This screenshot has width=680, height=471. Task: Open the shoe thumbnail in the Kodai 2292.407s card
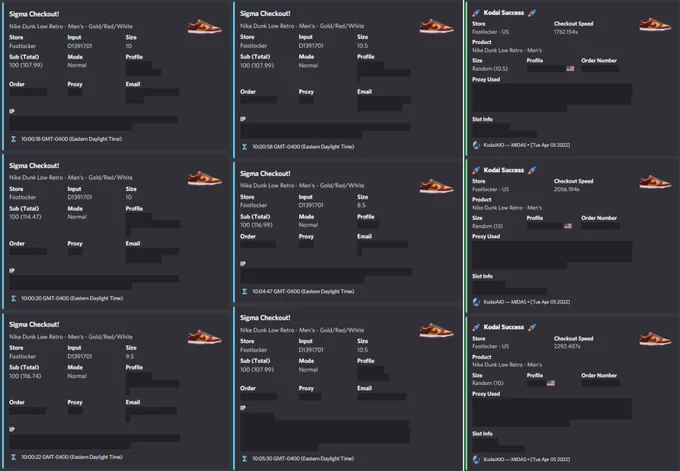(x=655, y=338)
